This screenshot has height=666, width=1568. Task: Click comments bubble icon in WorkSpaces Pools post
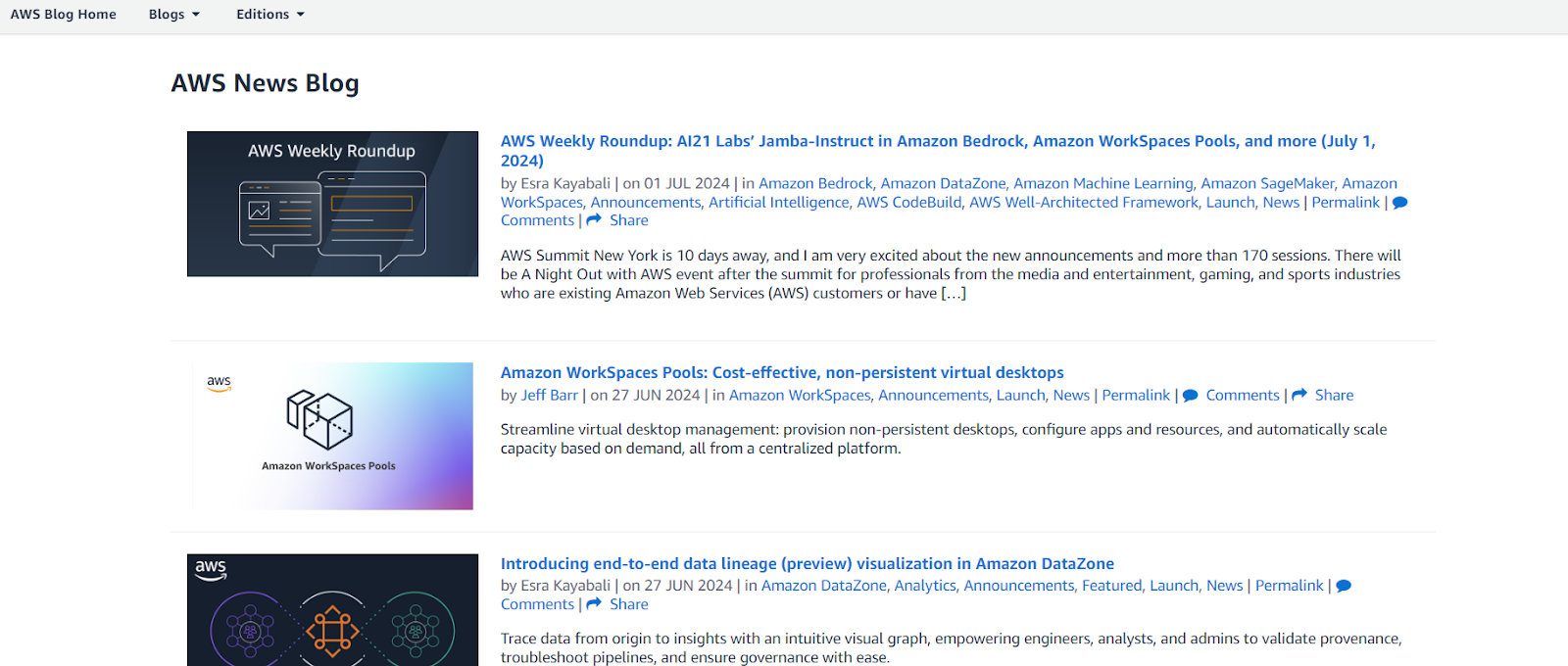(x=1191, y=396)
